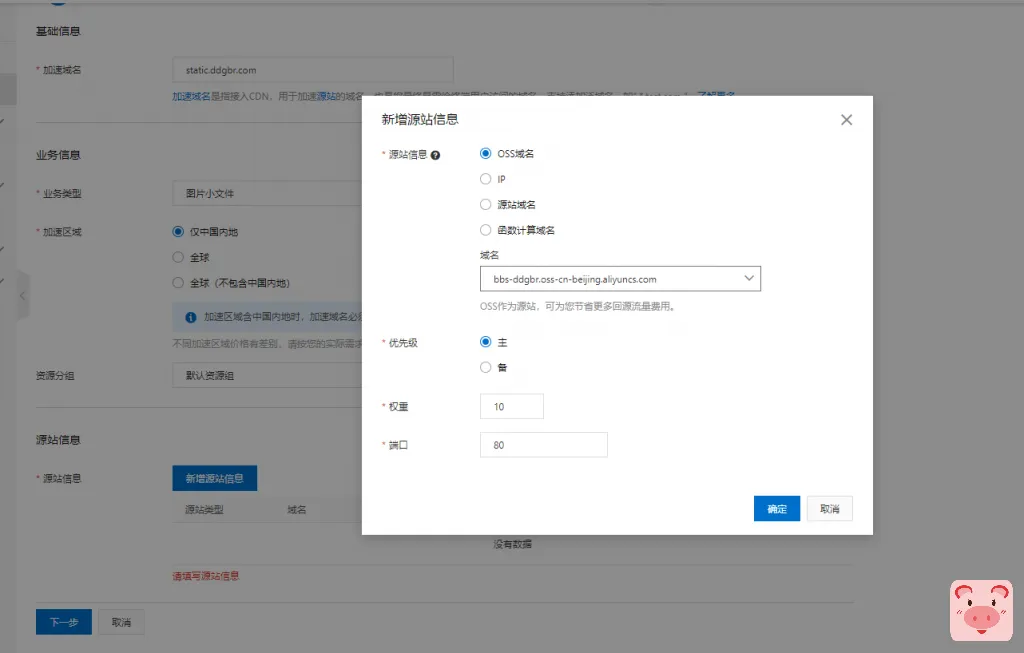
Task: Set priority to 主
Action: tap(485, 342)
